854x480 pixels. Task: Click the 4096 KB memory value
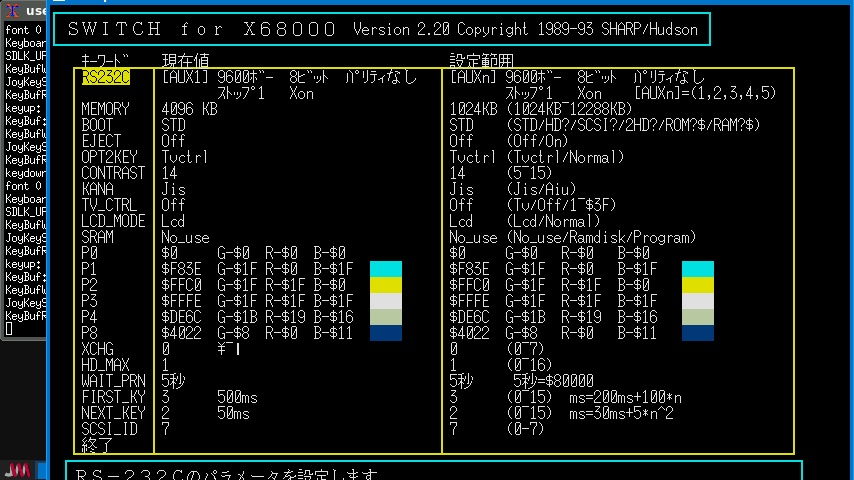point(189,109)
